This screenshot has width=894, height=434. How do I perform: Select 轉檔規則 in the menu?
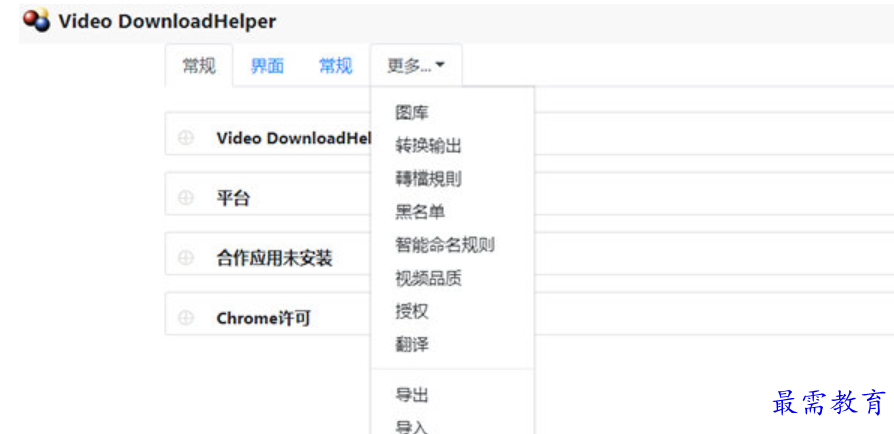(x=428, y=179)
